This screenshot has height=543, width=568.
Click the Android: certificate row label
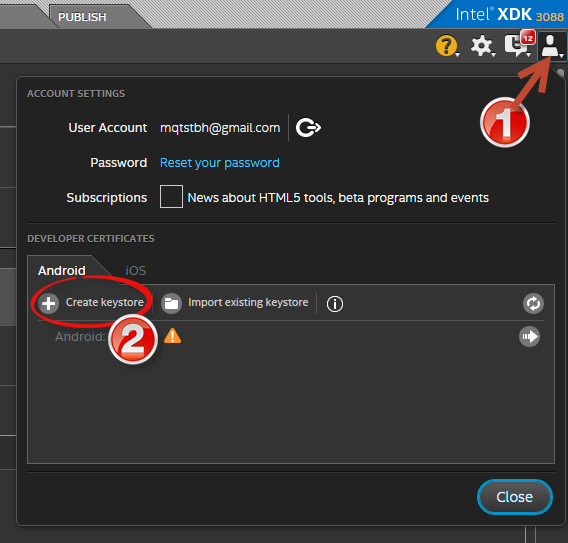tap(80, 337)
